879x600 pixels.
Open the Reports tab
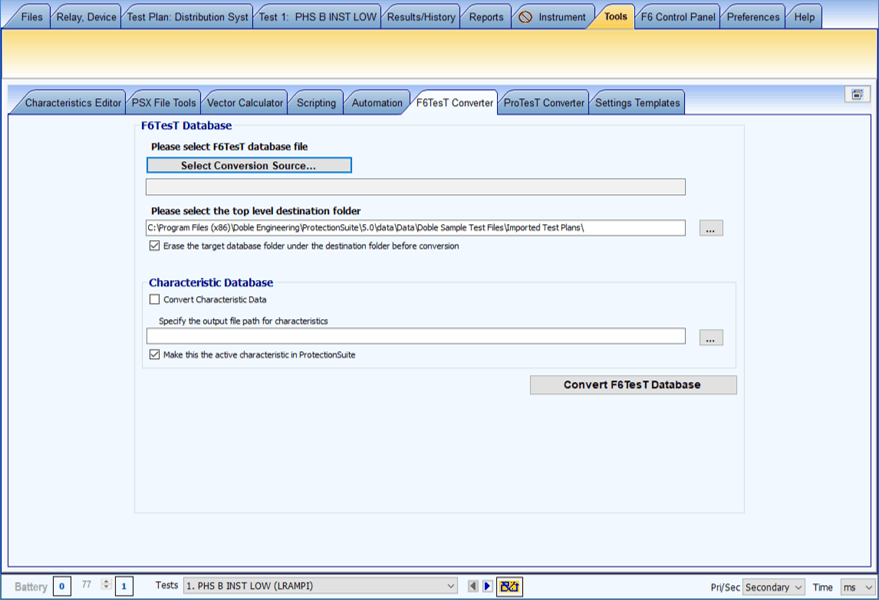(x=486, y=17)
